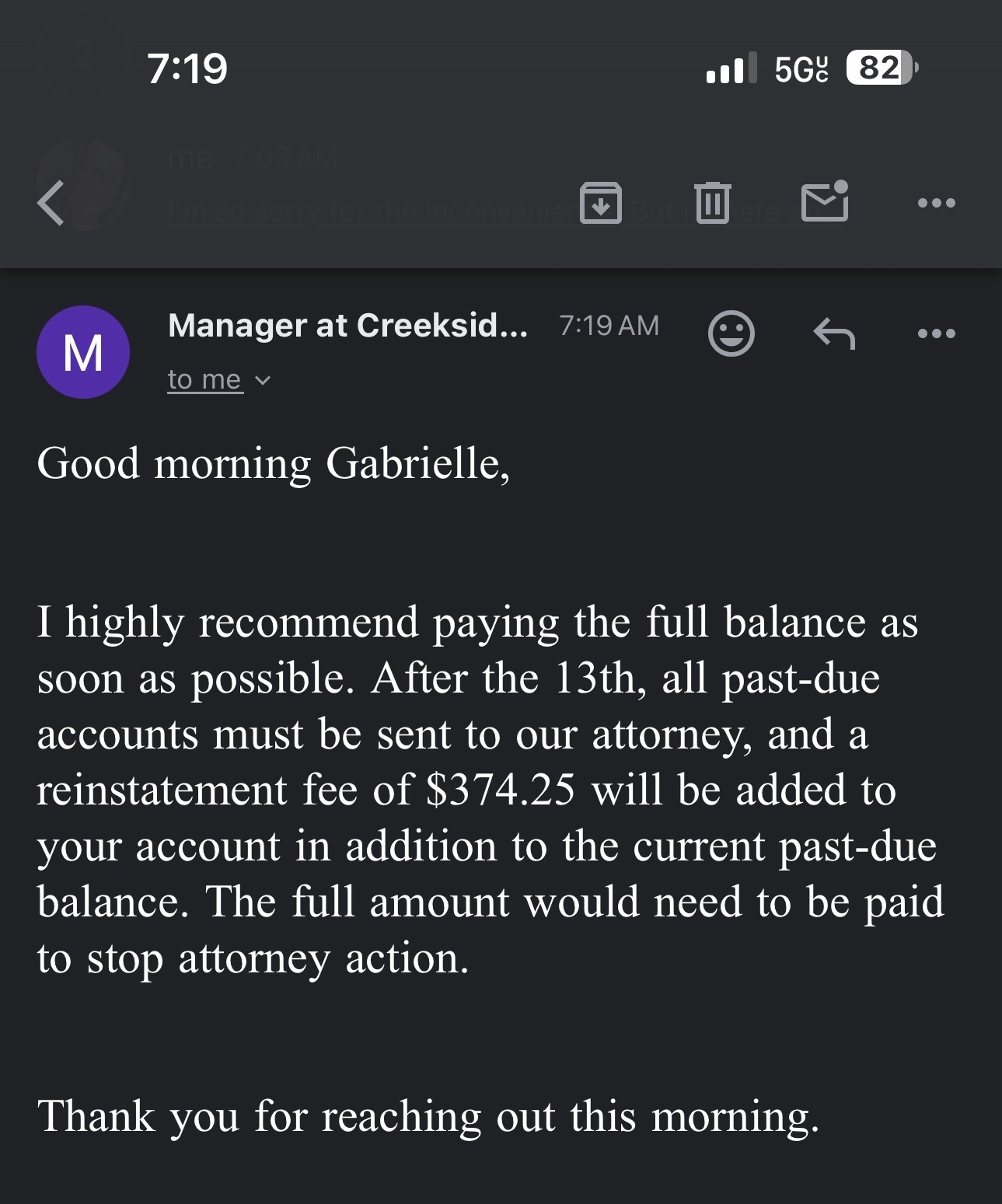Add an emoji reaction to the message
Screen dimensions: 1002x1204
pos(731,333)
